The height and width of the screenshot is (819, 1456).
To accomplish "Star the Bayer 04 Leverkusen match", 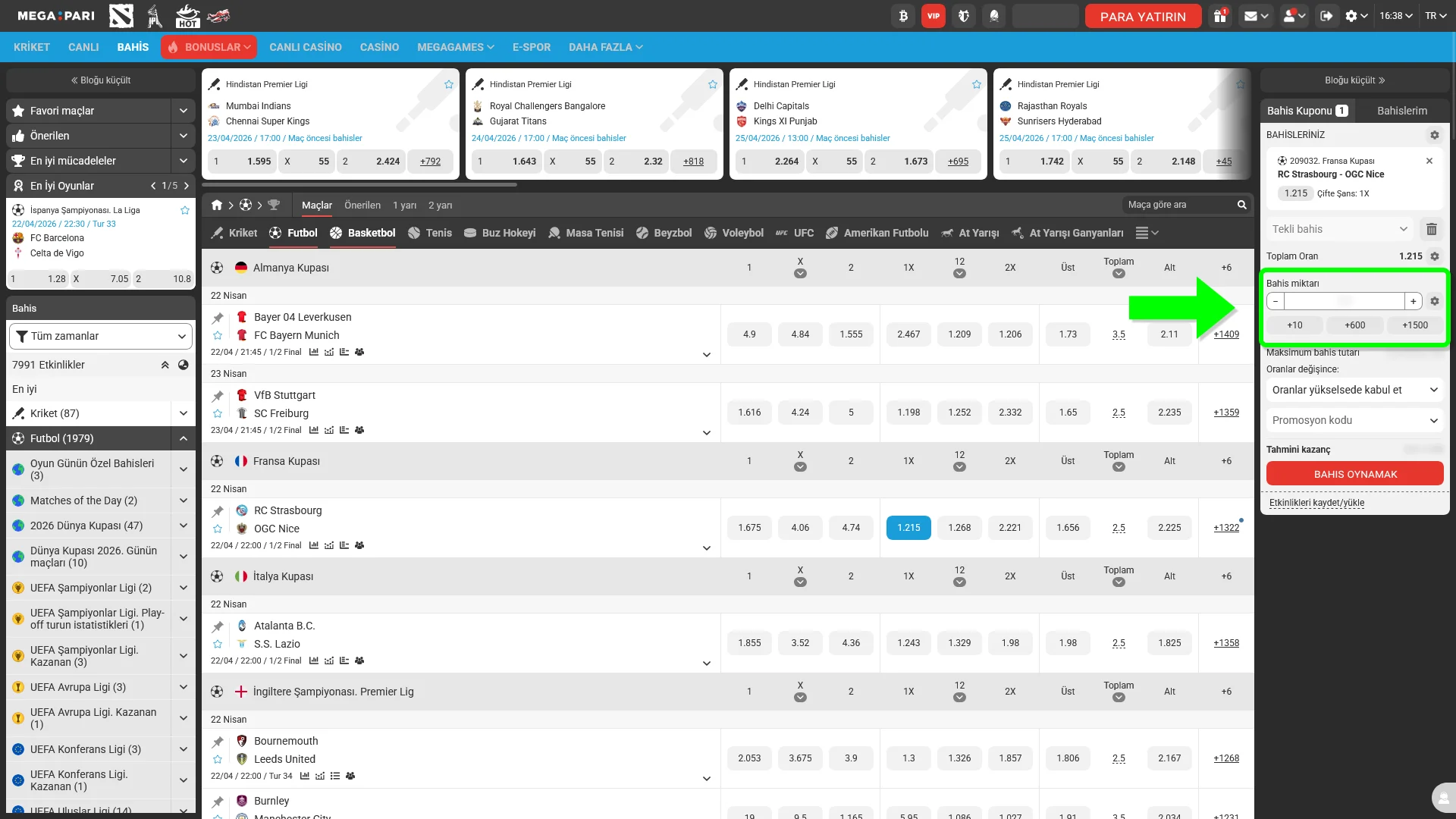I will click(218, 335).
